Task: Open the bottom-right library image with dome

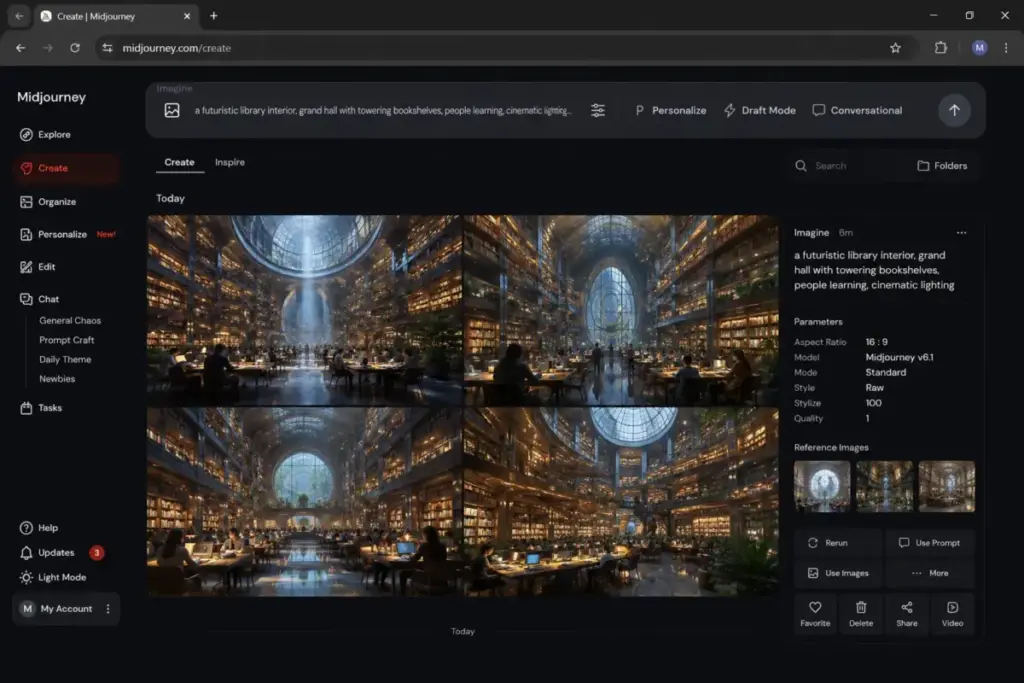Action: tap(621, 501)
